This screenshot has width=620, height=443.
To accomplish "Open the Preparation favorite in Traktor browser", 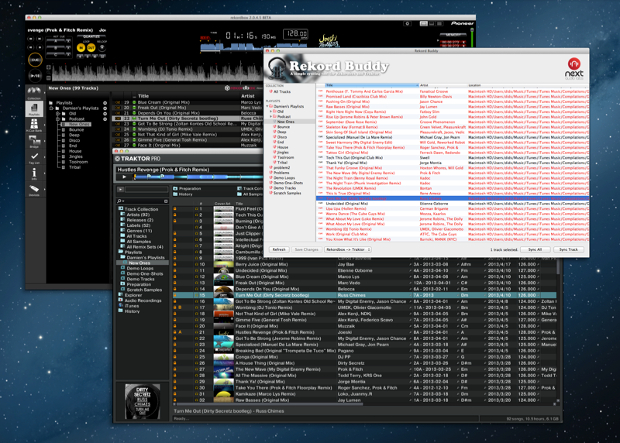I will pos(187,189).
